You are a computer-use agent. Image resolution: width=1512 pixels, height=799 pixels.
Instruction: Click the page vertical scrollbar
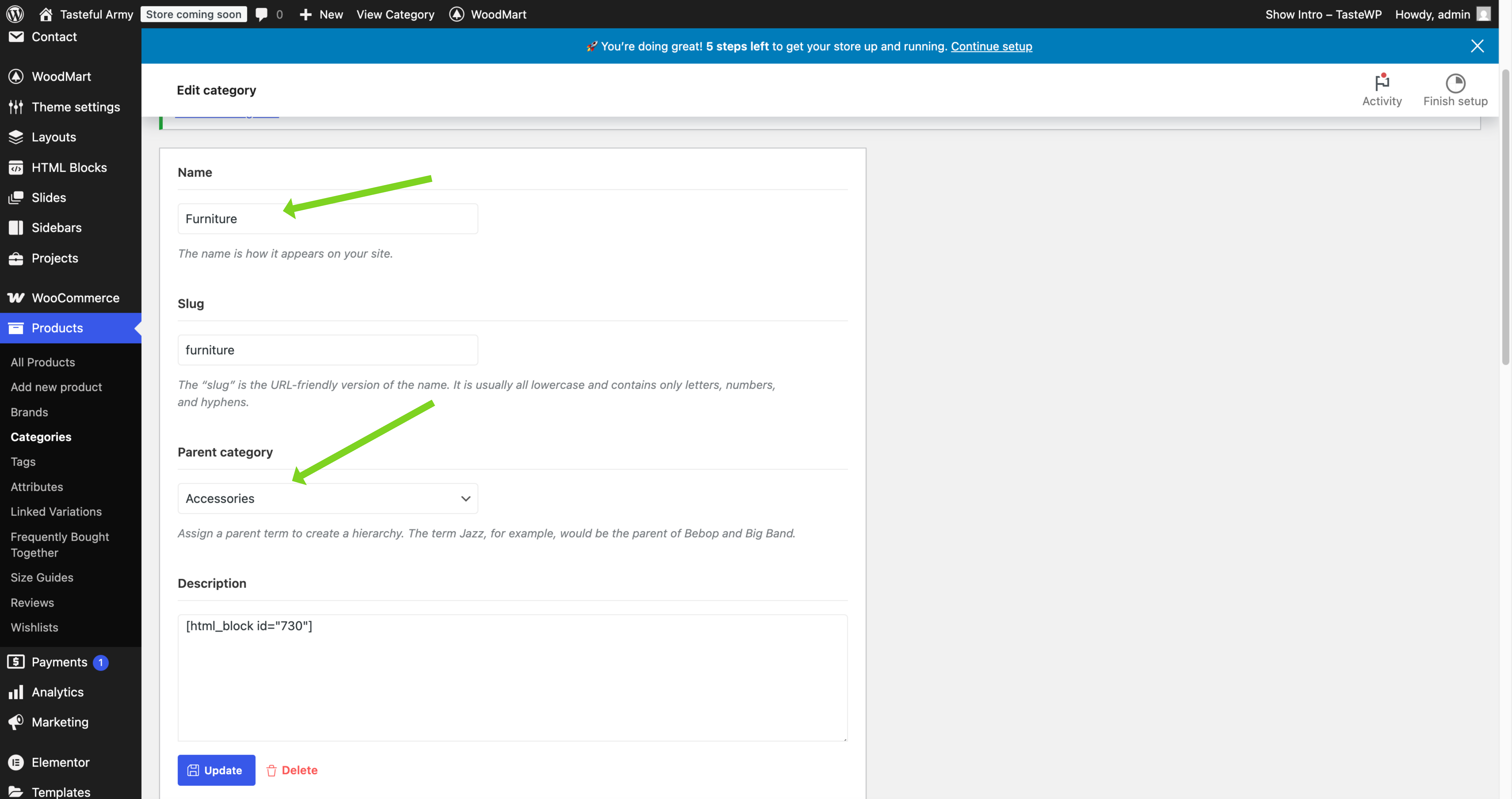pos(1506,217)
